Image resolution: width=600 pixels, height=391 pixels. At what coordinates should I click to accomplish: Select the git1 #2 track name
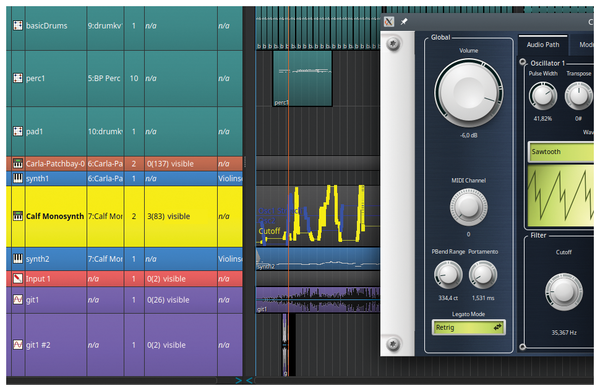point(38,345)
